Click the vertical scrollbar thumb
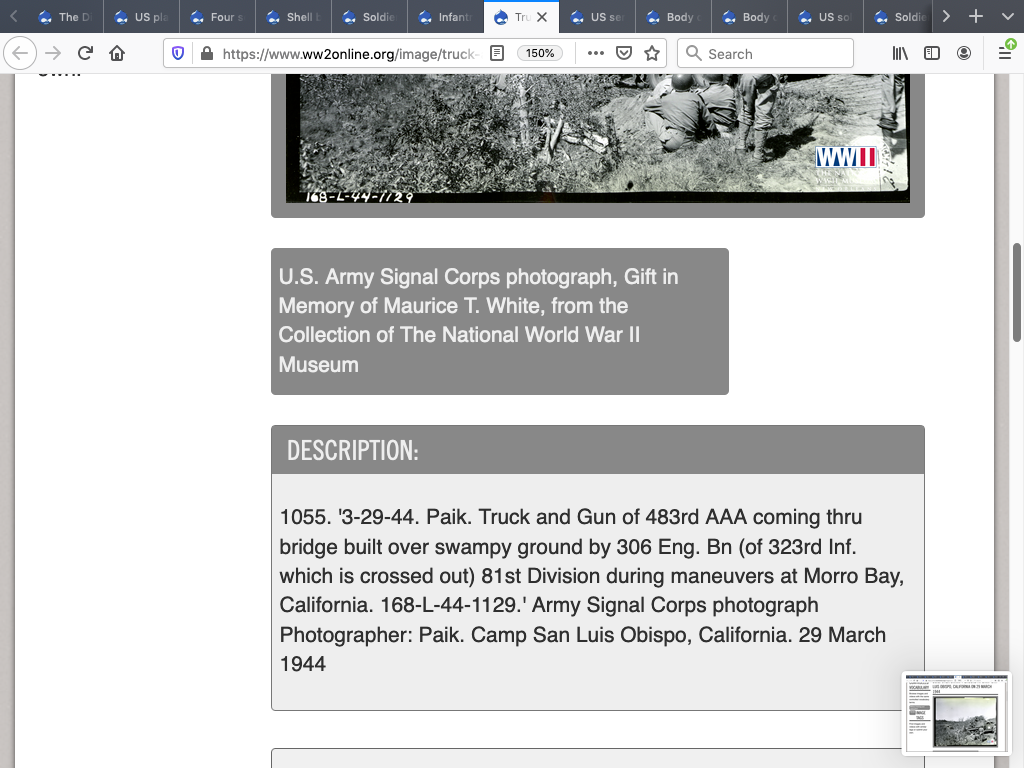The height and width of the screenshot is (768, 1024). [x=1017, y=292]
